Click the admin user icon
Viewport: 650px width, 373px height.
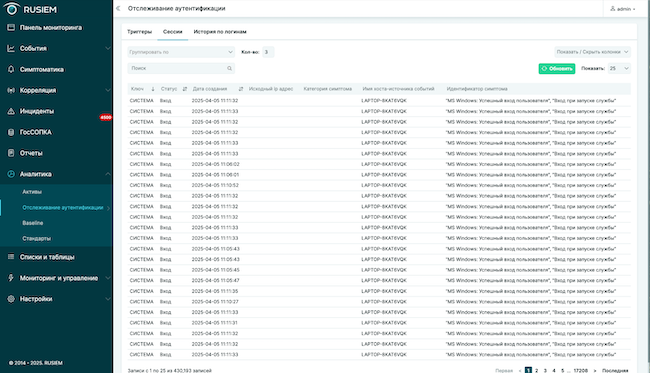(x=613, y=9)
